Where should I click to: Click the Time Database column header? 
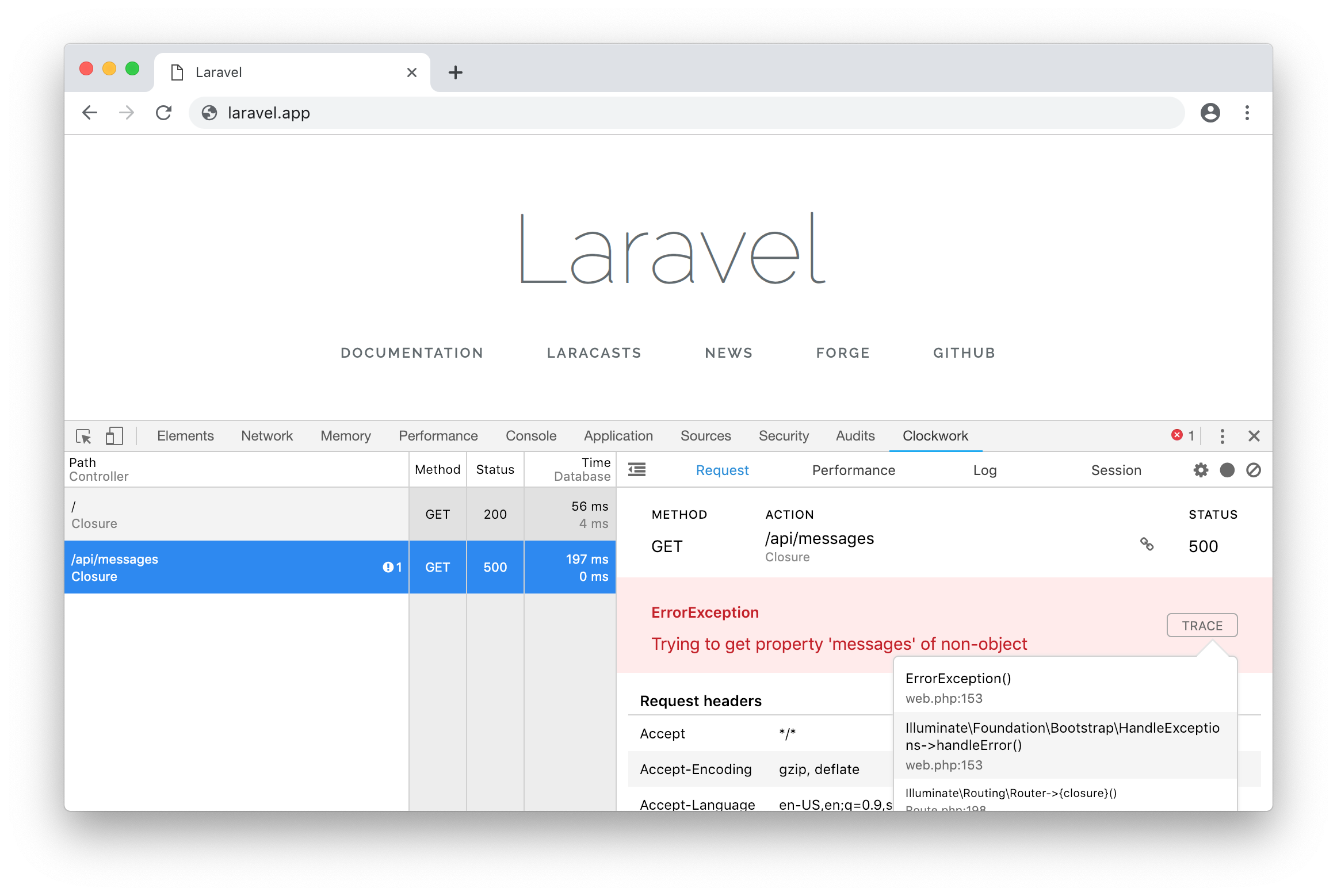point(570,469)
